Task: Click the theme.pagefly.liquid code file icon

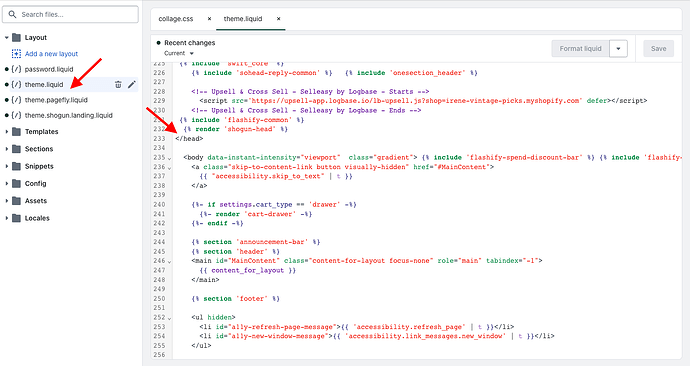Action: (16, 100)
